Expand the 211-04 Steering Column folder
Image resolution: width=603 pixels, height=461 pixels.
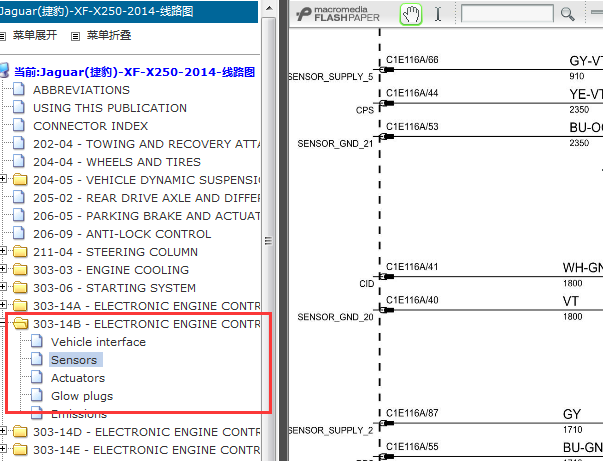click(x=3, y=251)
